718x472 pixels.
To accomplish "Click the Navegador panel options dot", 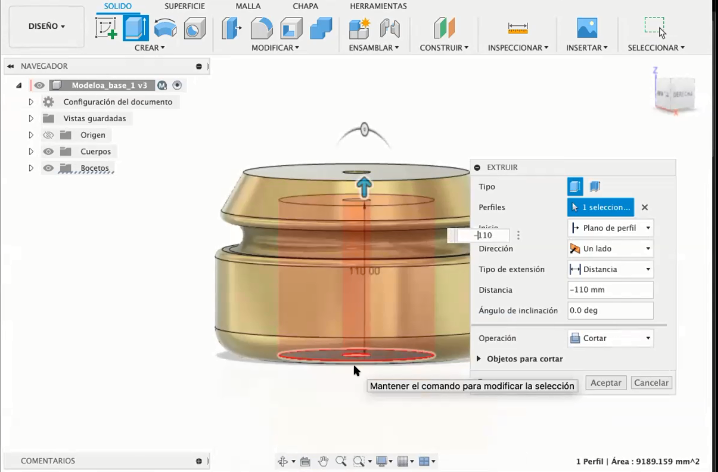I will coord(199,66).
